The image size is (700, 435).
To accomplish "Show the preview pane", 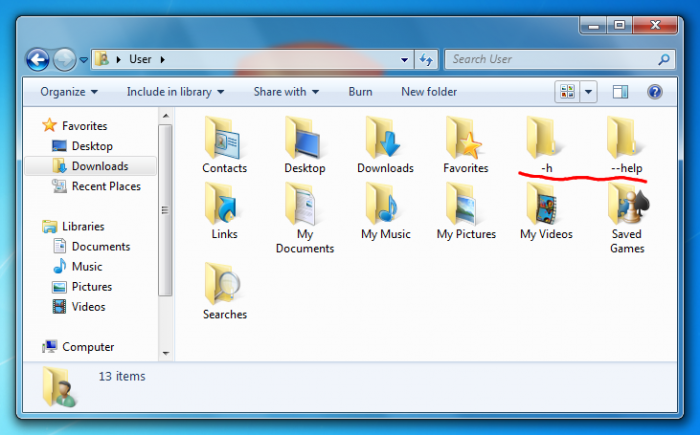I will (x=620, y=92).
